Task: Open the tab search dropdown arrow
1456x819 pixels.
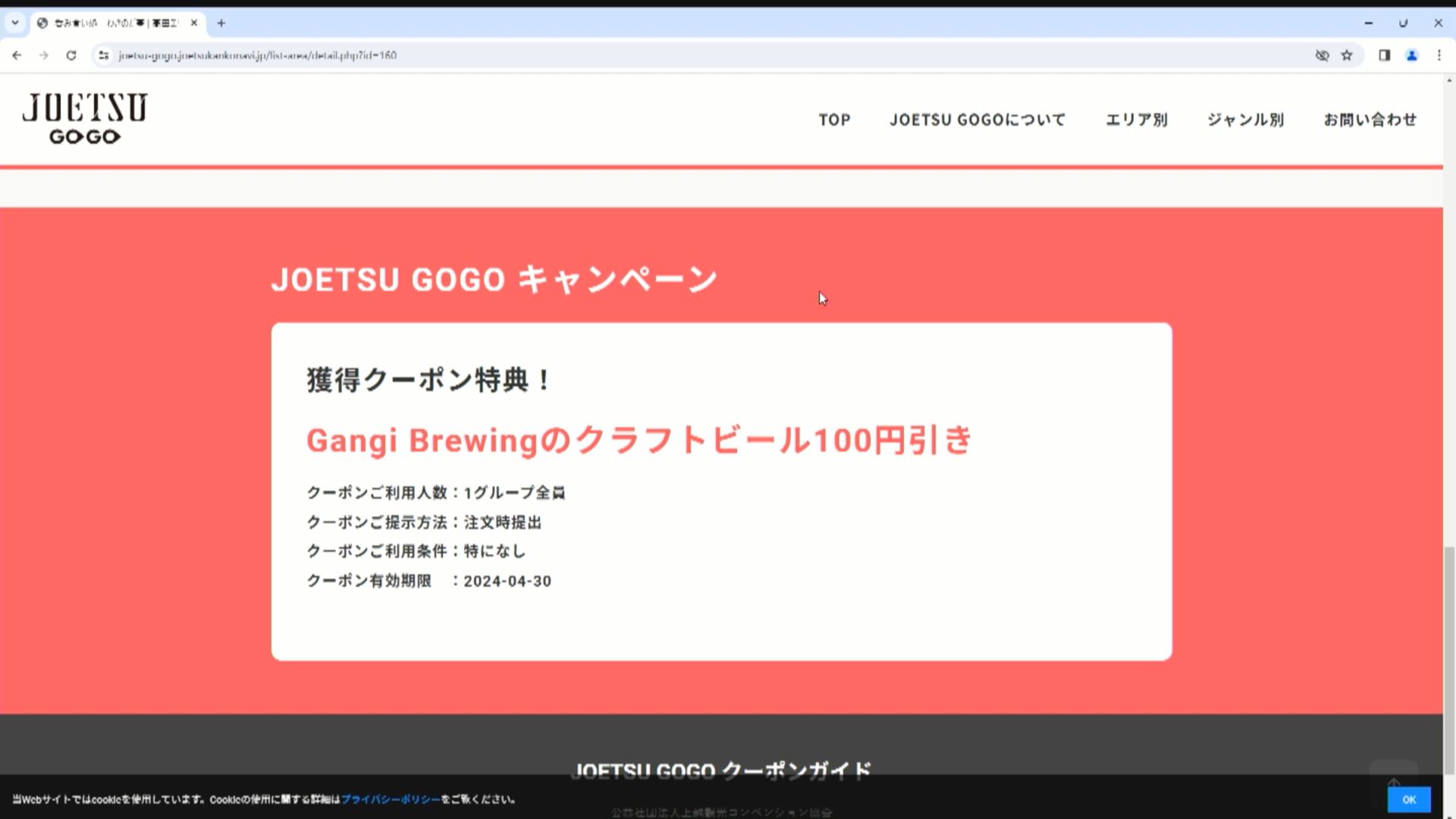Action: 14,23
